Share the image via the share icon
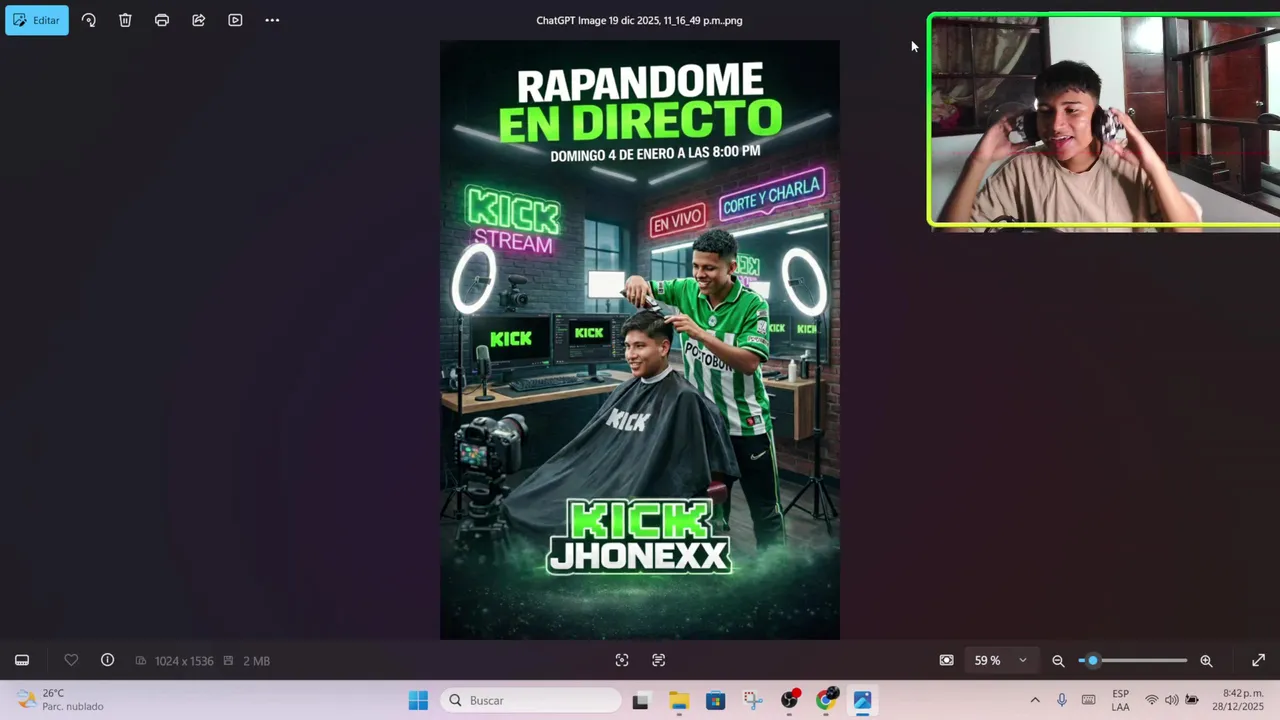The width and height of the screenshot is (1280, 720). point(199,20)
